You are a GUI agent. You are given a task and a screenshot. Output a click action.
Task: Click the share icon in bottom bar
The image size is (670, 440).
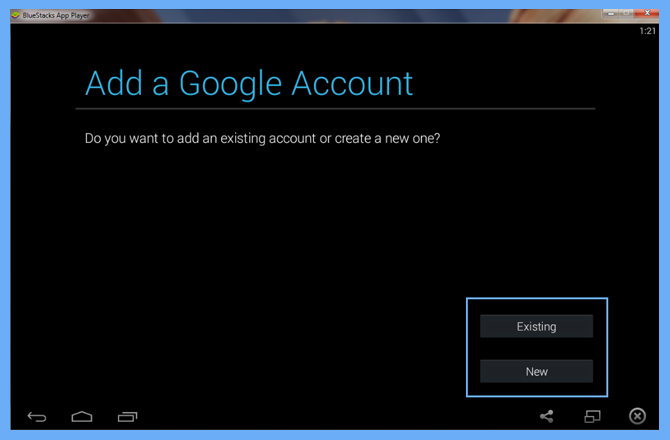click(546, 416)
